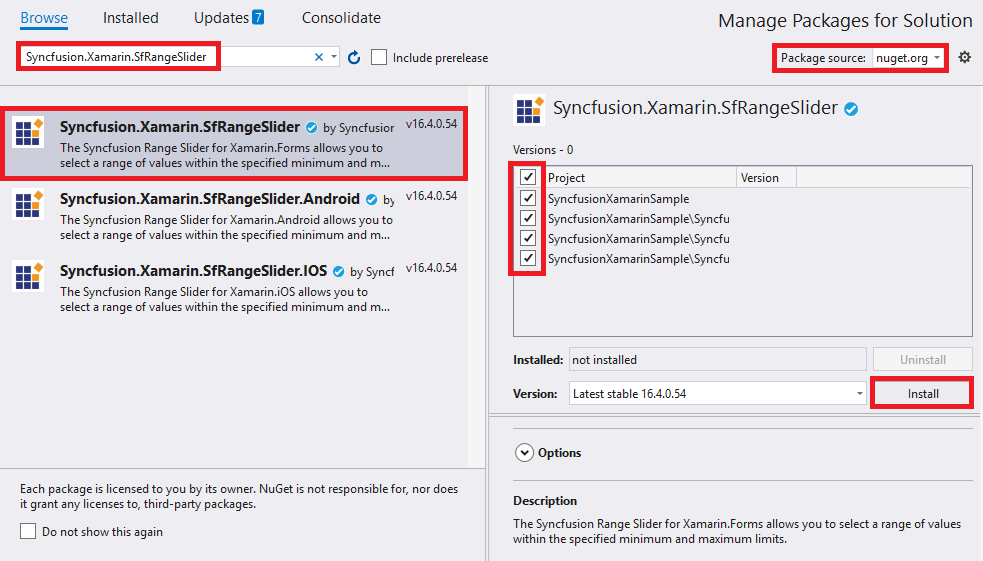Clear the search text with the X icon
Screen dimensions: 983x561
(319, 58)
